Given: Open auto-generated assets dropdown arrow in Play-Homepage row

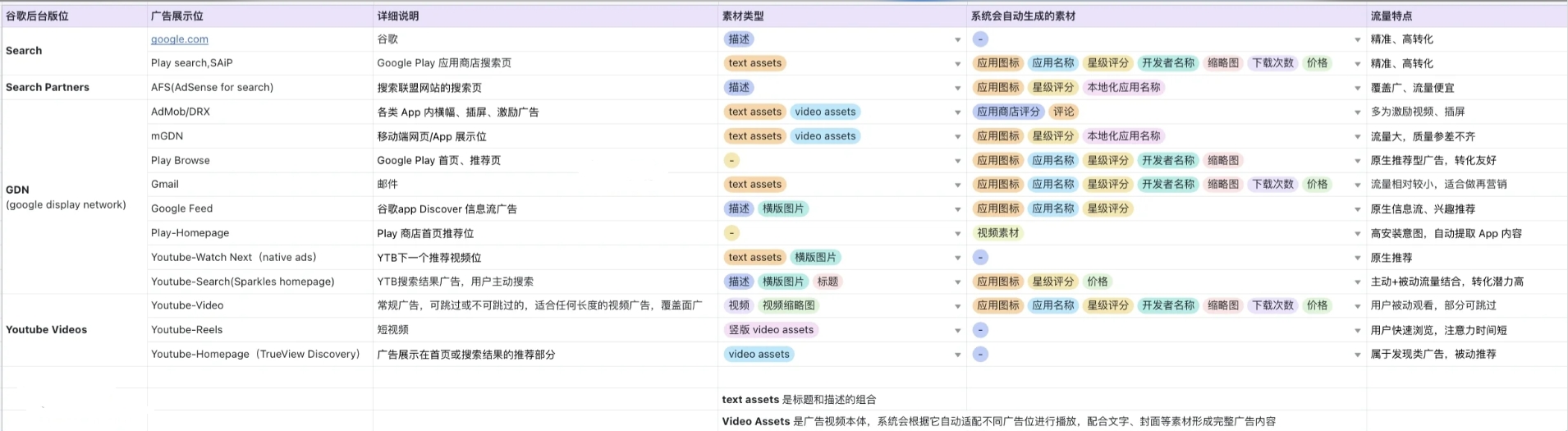Looking at the screenshot, I should pos(1357,234).
